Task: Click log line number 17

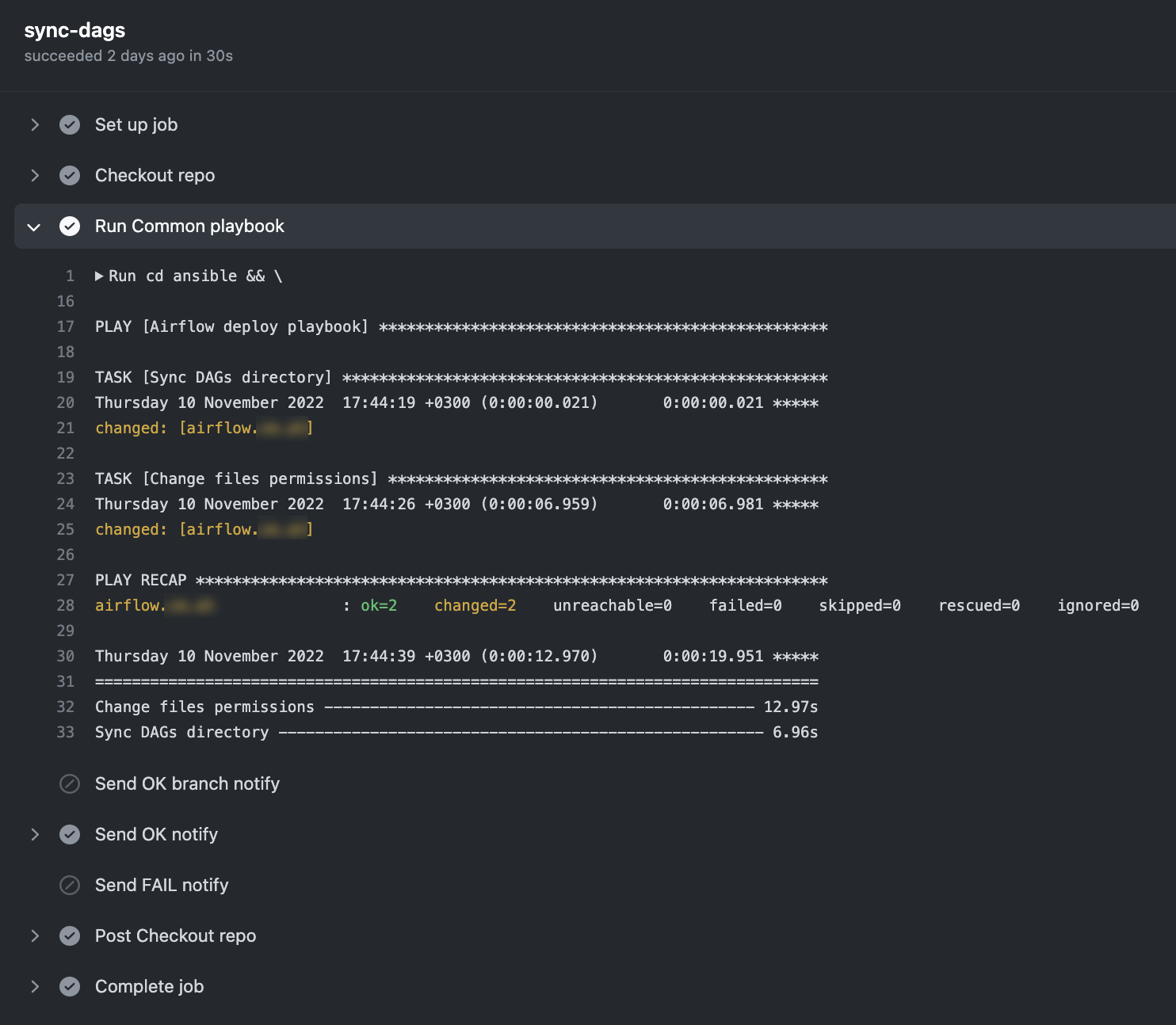Action: [x=66, y=327]
